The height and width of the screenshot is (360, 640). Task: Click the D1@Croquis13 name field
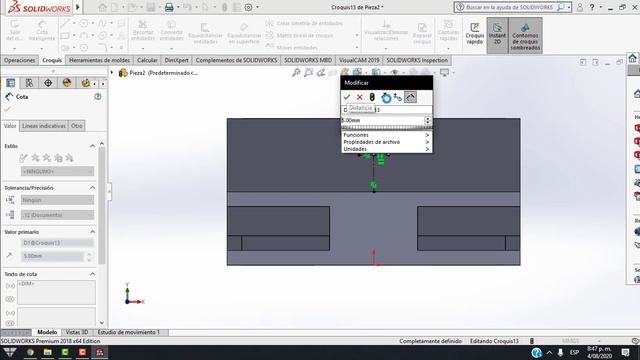pyautogui.click(x=57, y=243)
